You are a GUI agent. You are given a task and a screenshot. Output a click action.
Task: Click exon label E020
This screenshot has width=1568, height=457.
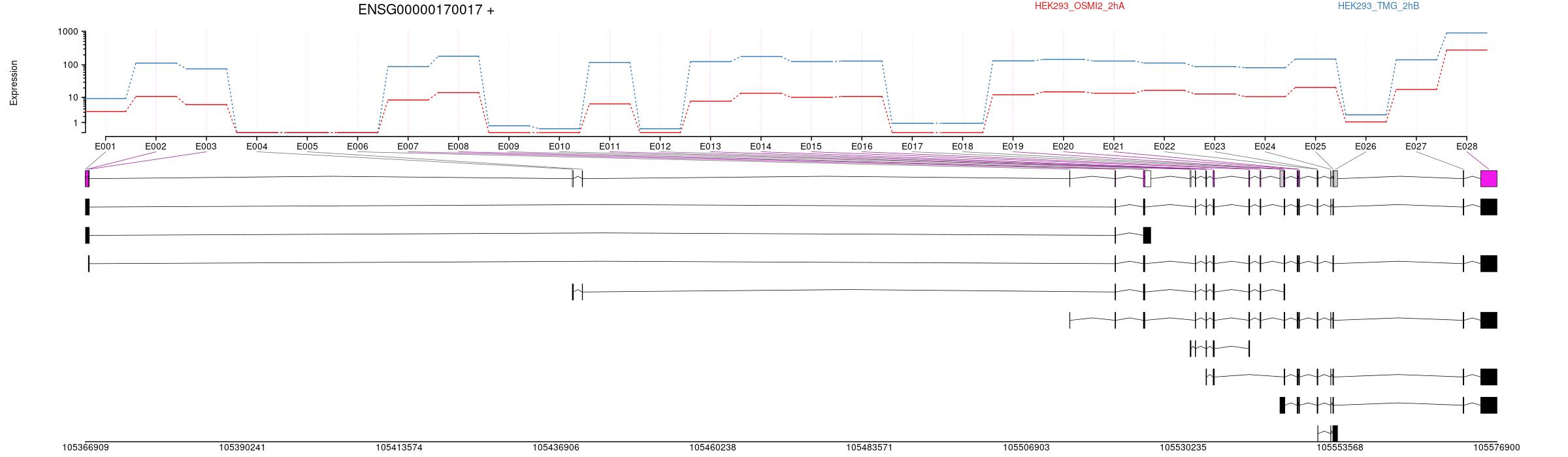point(1063,146)
